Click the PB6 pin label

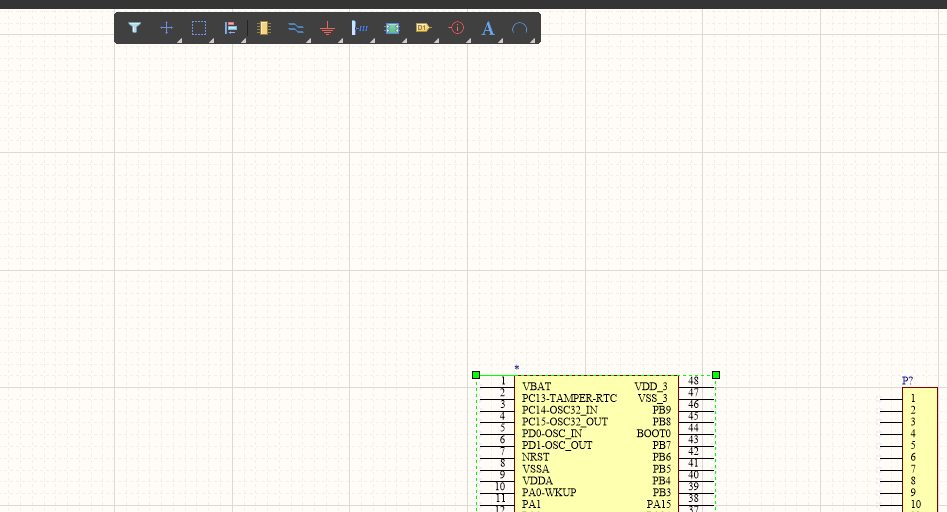661,457
